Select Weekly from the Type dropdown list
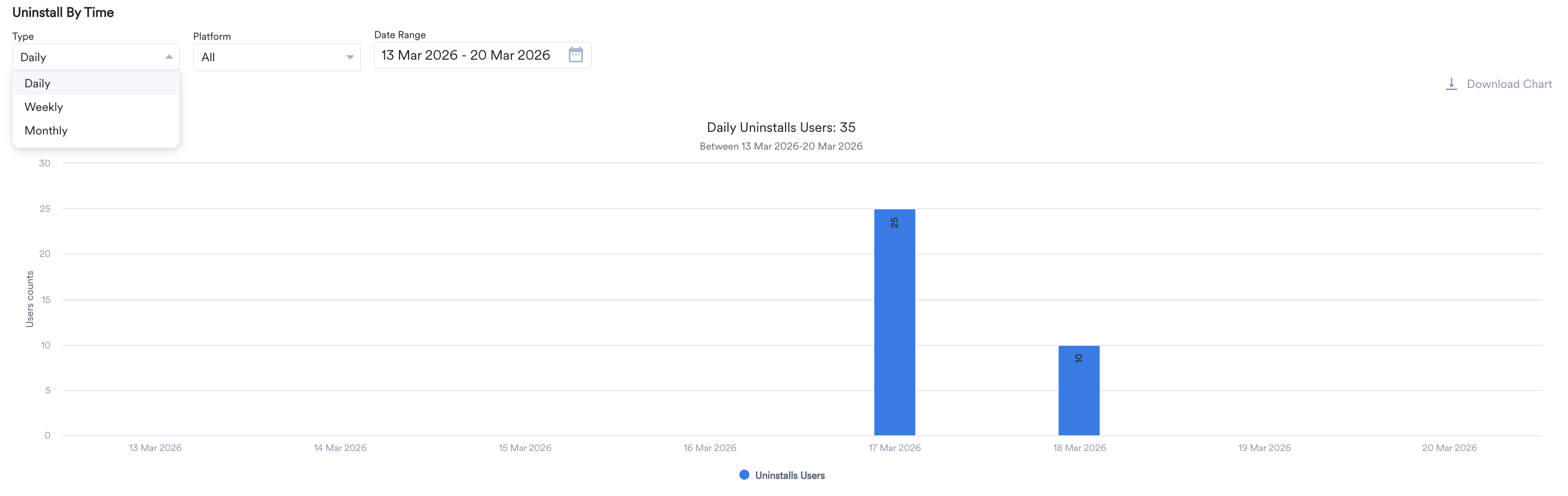Screen dimensions: 1568x496 44,106
